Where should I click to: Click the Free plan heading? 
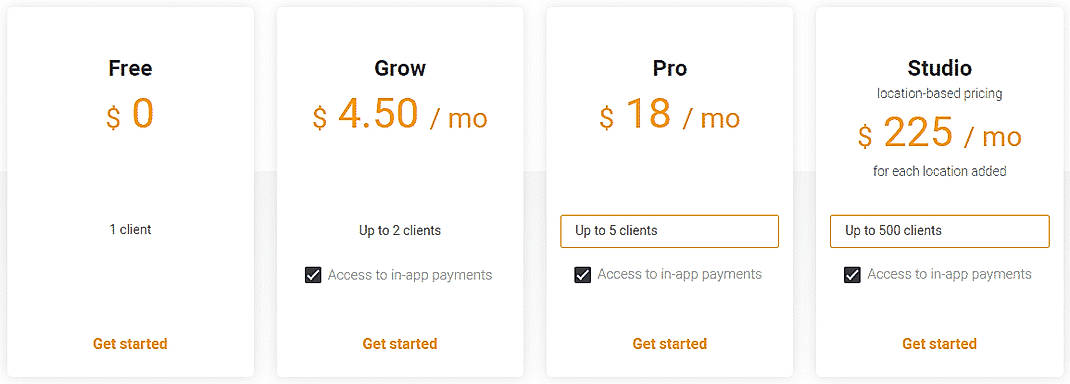(x=130, y=68)
